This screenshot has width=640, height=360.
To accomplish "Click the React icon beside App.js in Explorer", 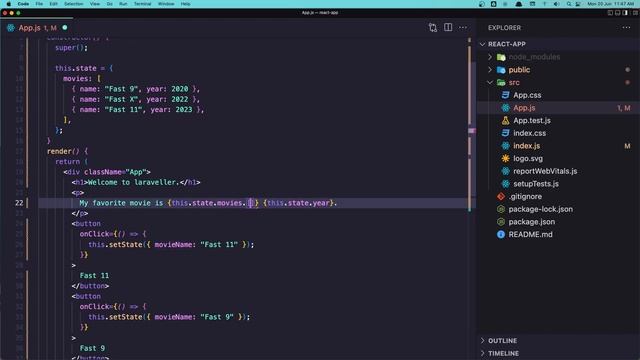I will [505, 108].
